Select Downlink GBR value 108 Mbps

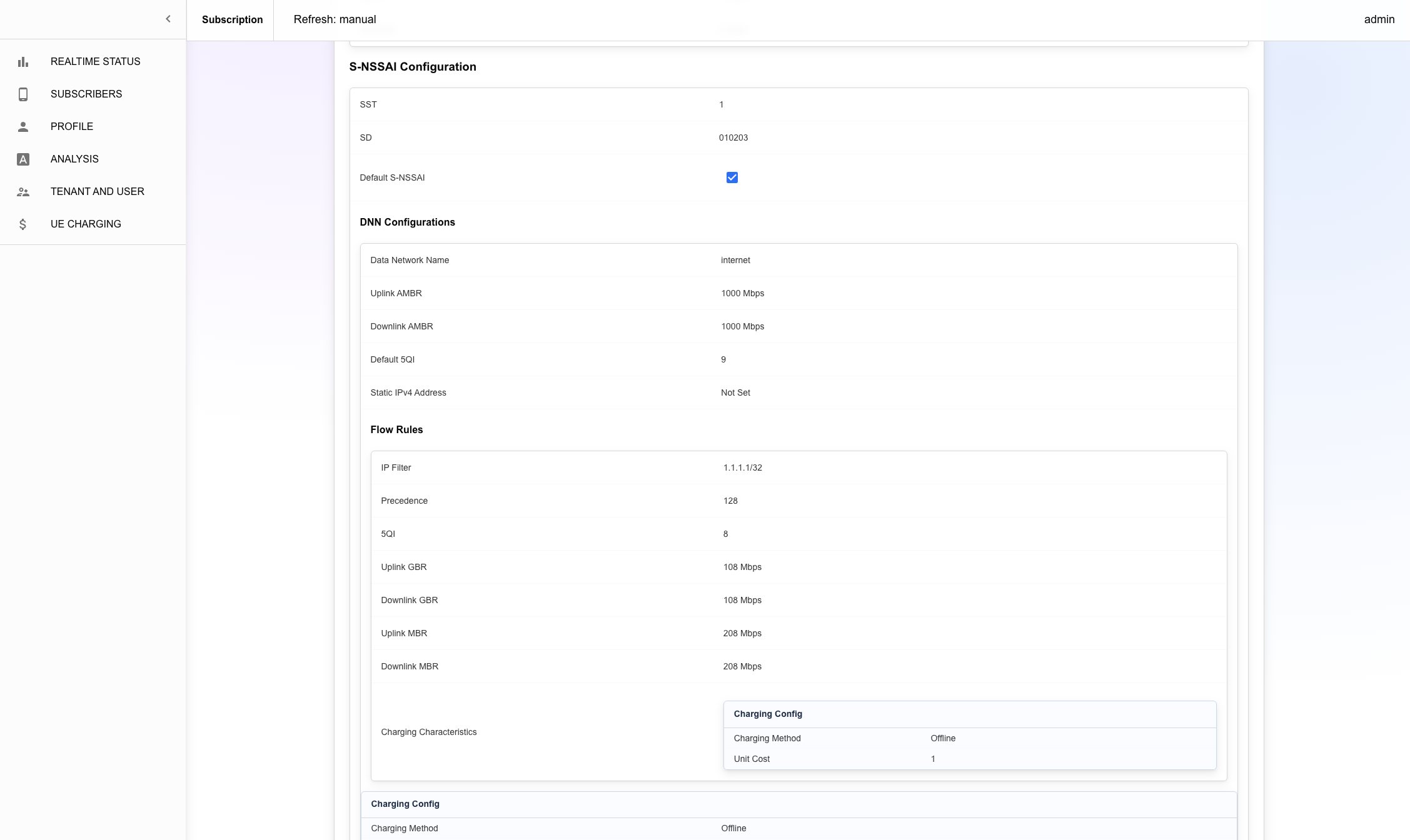pyautogui.click(x=742, y=600)
